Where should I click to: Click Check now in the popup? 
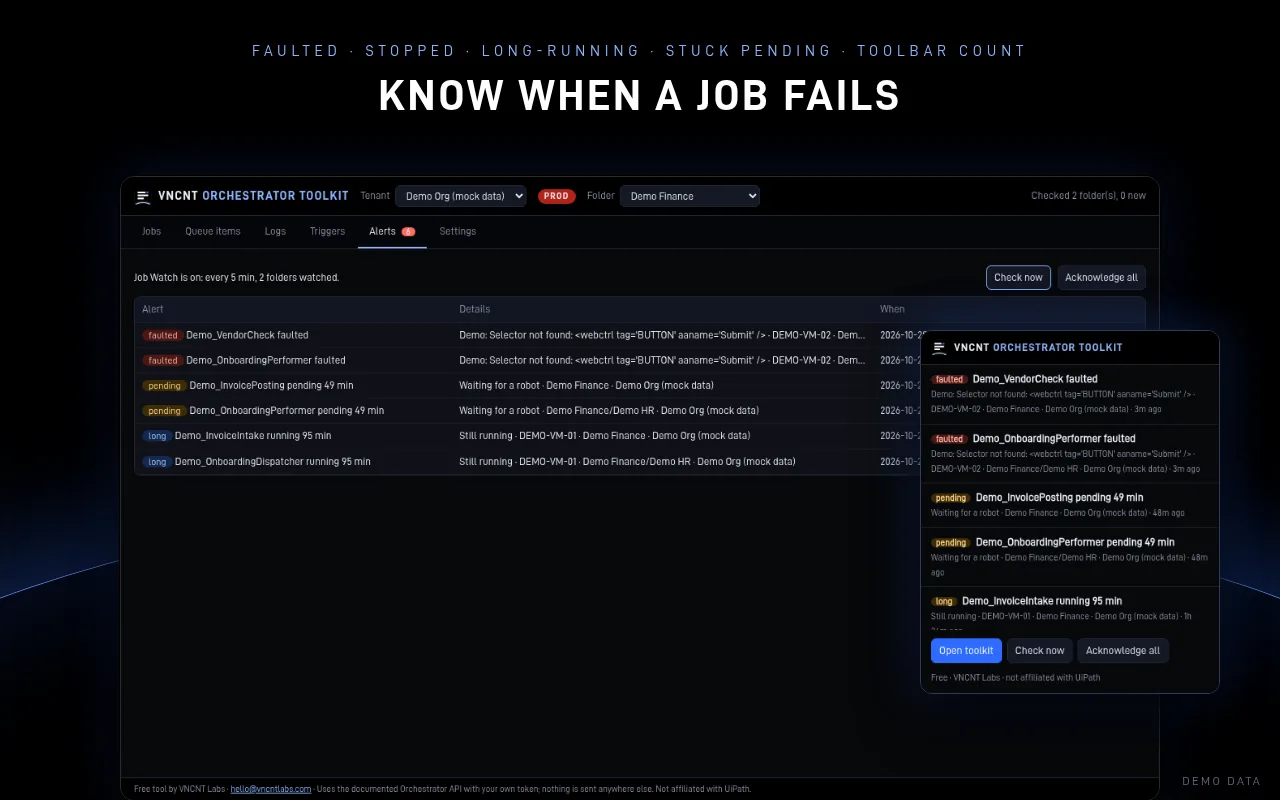[x=1040, y=650]
